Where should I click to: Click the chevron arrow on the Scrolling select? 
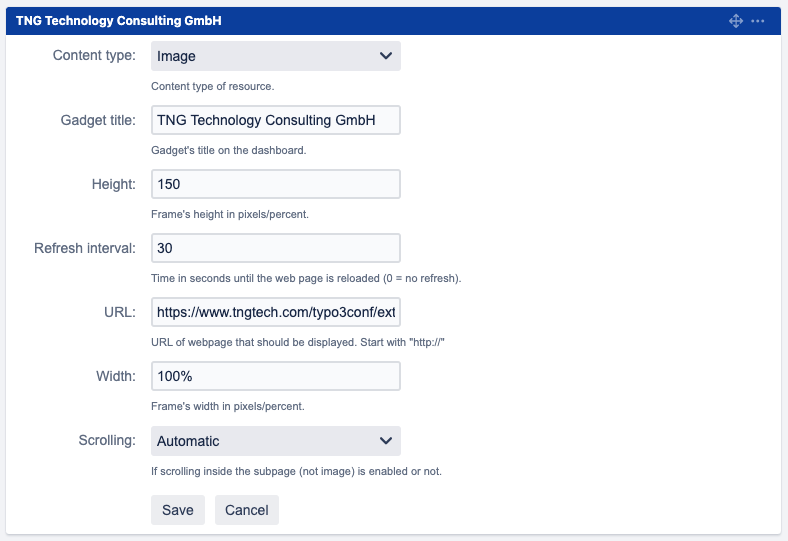[386, 441]
